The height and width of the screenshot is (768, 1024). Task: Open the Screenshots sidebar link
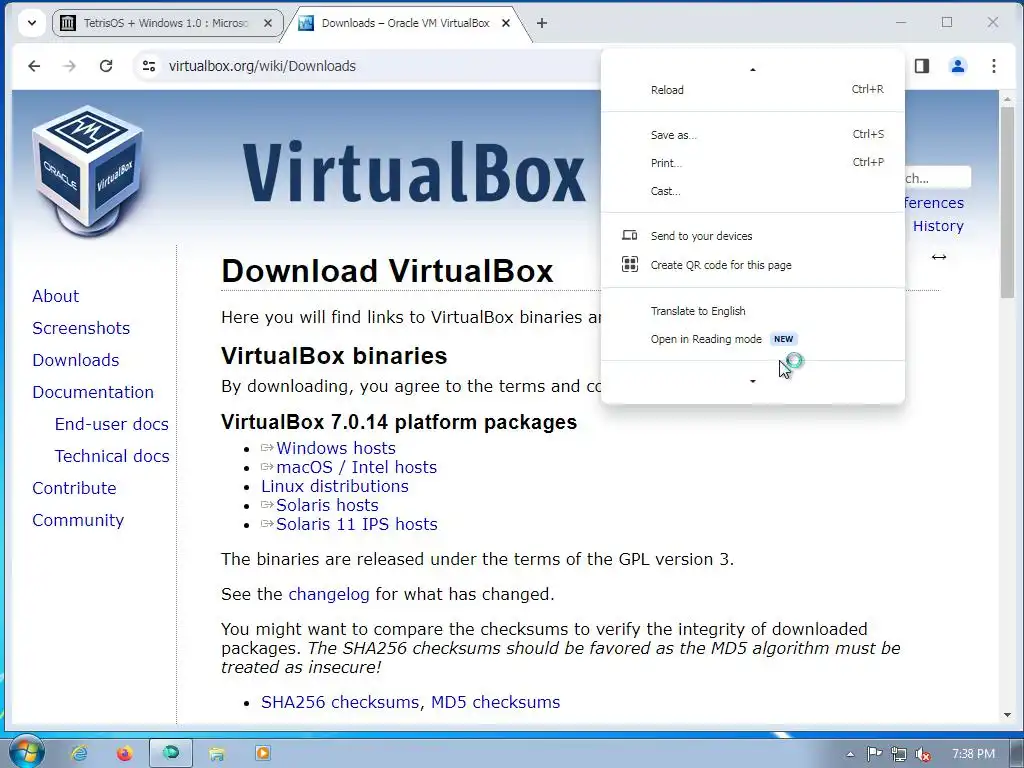click(81, 328)
